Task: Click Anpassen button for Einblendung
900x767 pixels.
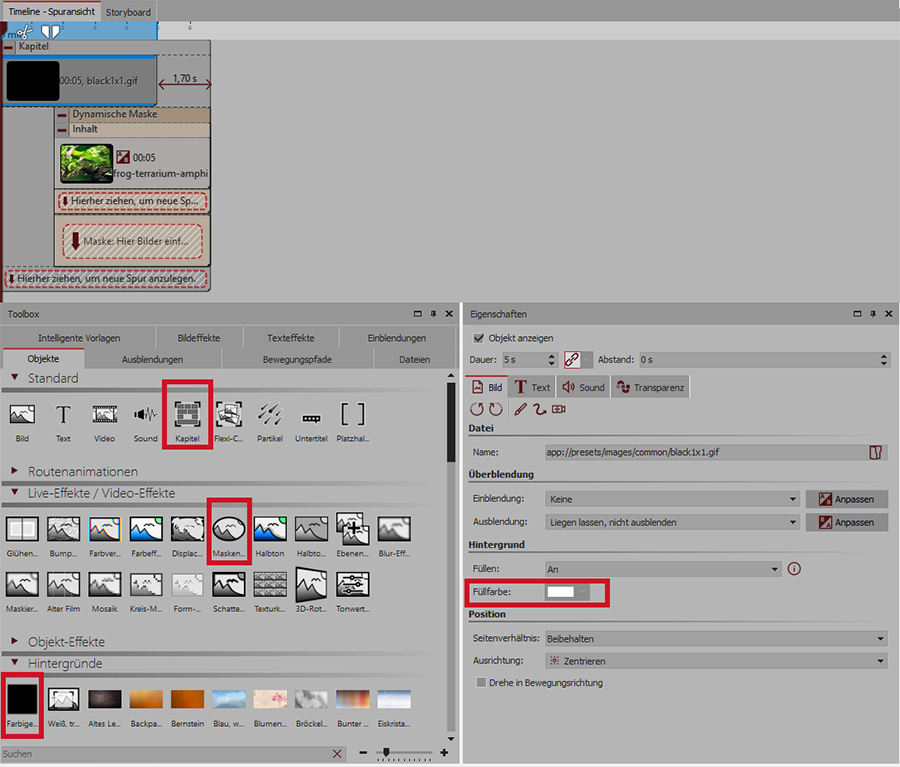Action: click(x=846, y=499)
